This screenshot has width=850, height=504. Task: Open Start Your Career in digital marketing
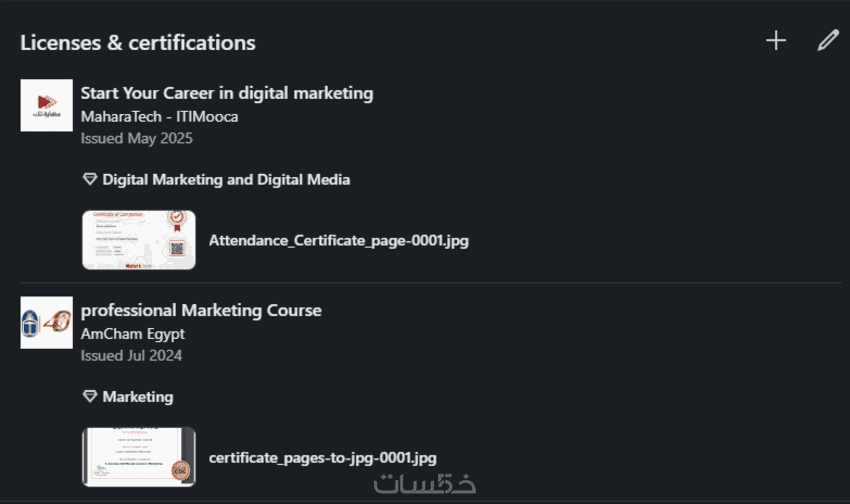click(227, 93)
